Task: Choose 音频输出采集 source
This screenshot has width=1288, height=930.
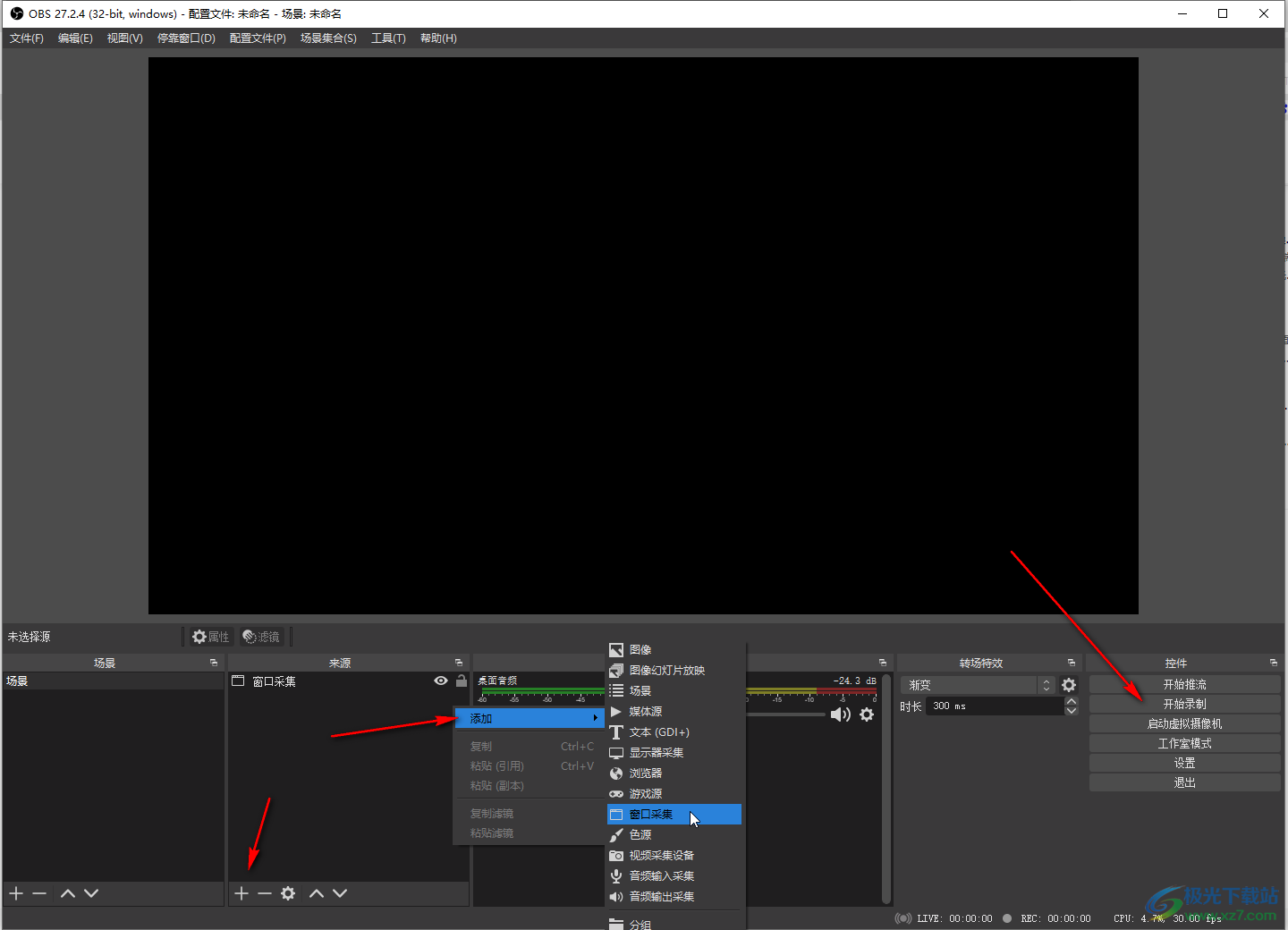Action: (x=674, y=897)
